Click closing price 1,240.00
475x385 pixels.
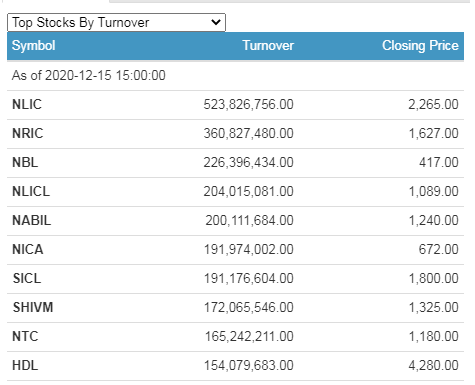point(434,220)
